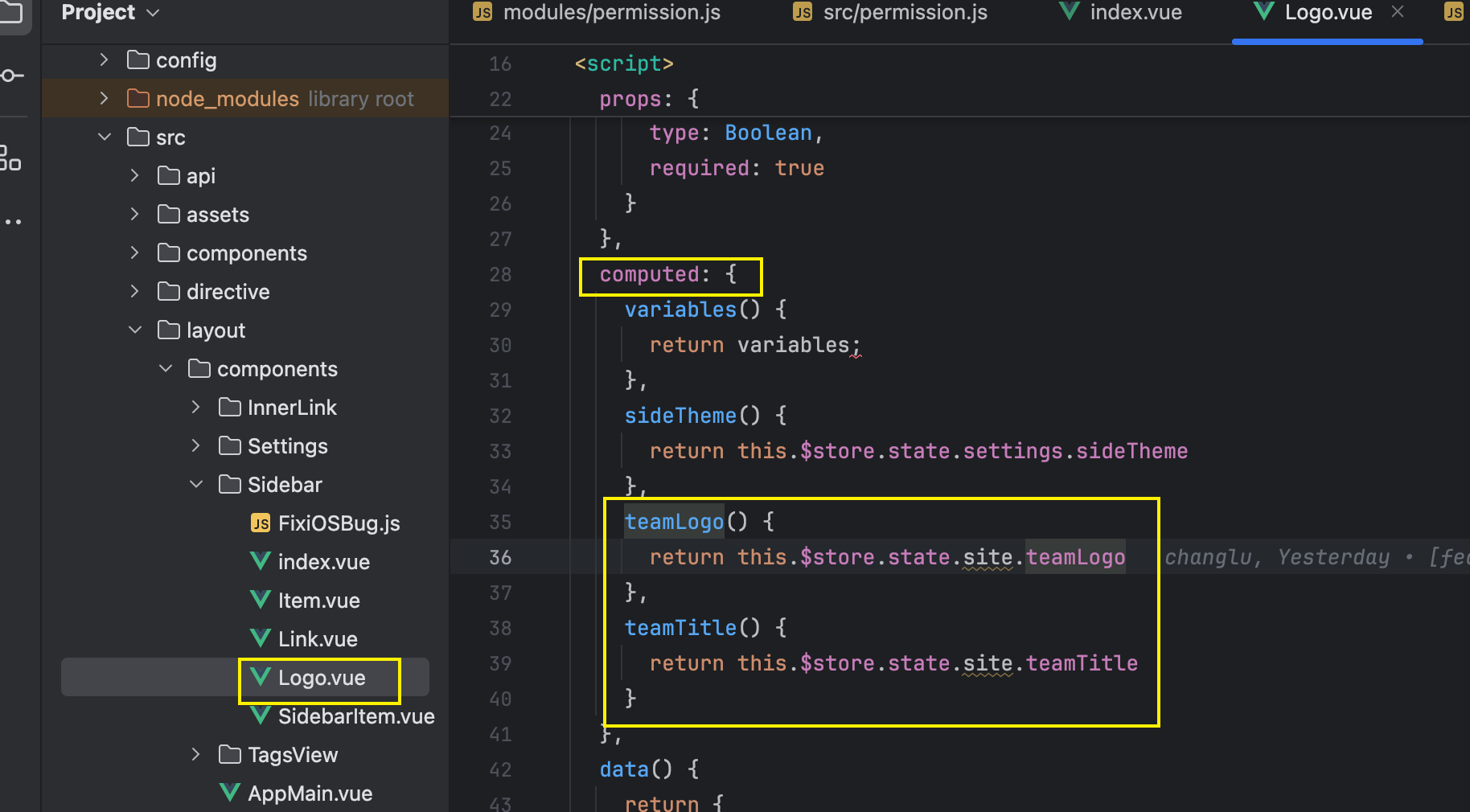Click 'changlu, Yesterday' git blame annotation

tap(1277, 557)
